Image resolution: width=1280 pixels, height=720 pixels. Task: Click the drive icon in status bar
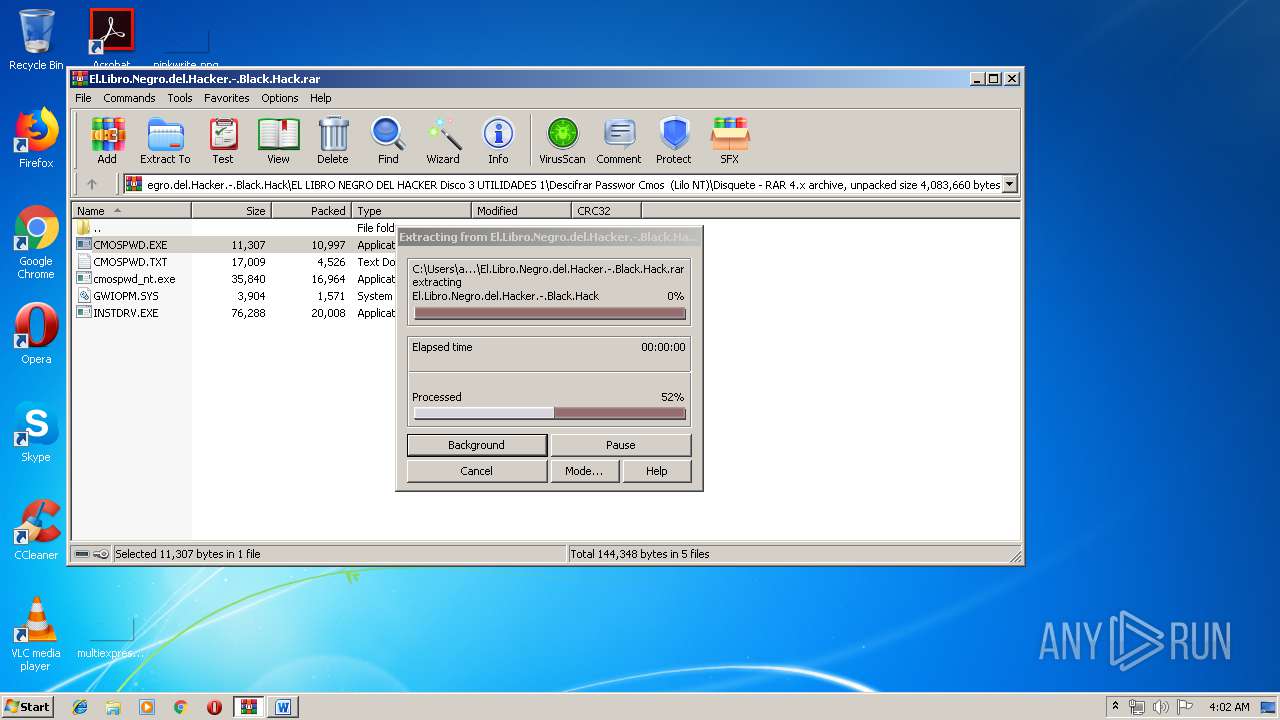click(82, 554)
